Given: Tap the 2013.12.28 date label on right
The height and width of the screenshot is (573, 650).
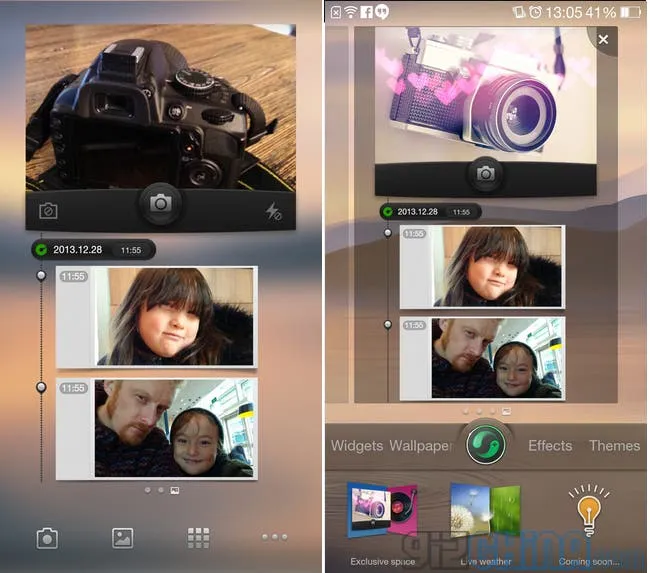Looking at the screenshot, I should (417, 212).
